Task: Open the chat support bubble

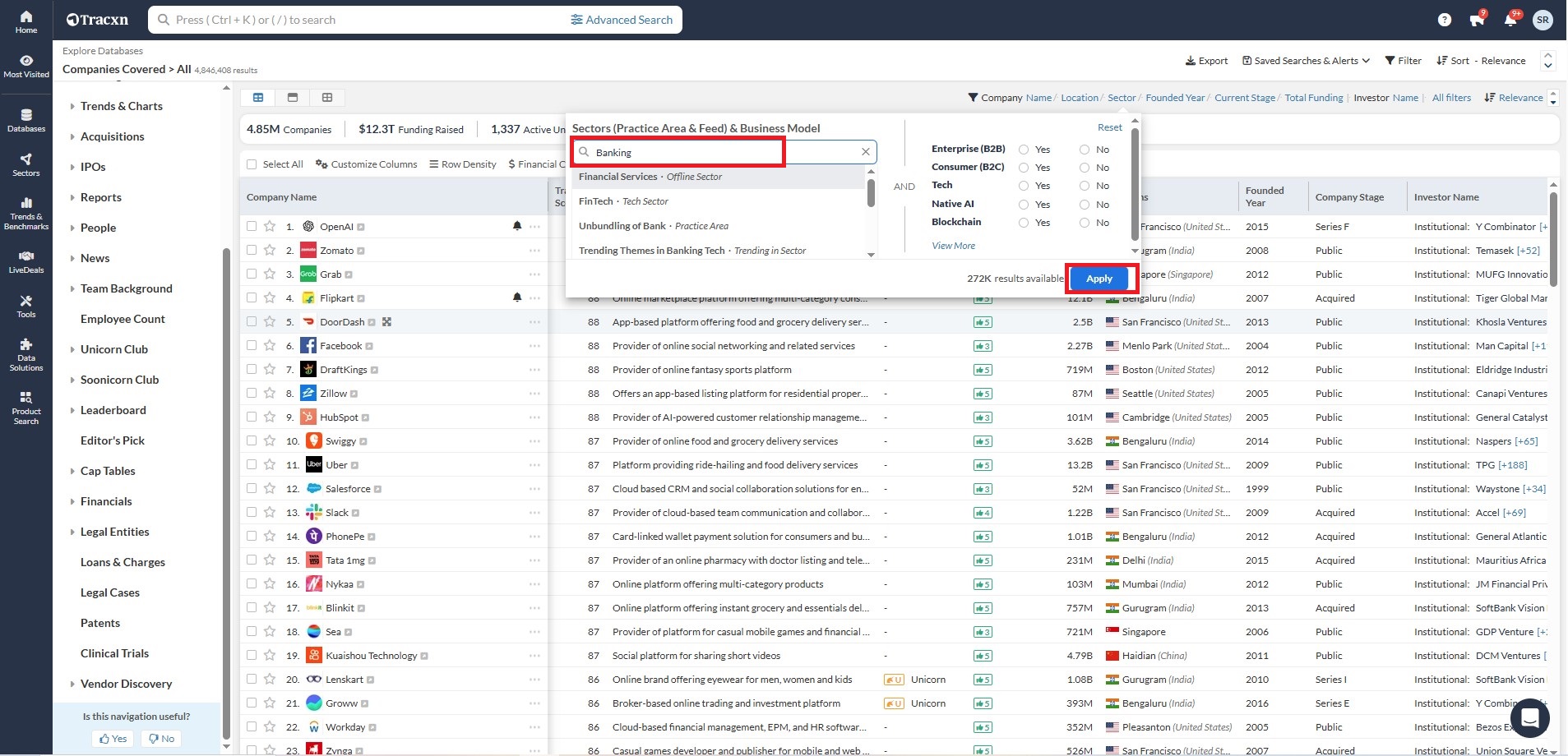Action: click(x=1529, y=717)
